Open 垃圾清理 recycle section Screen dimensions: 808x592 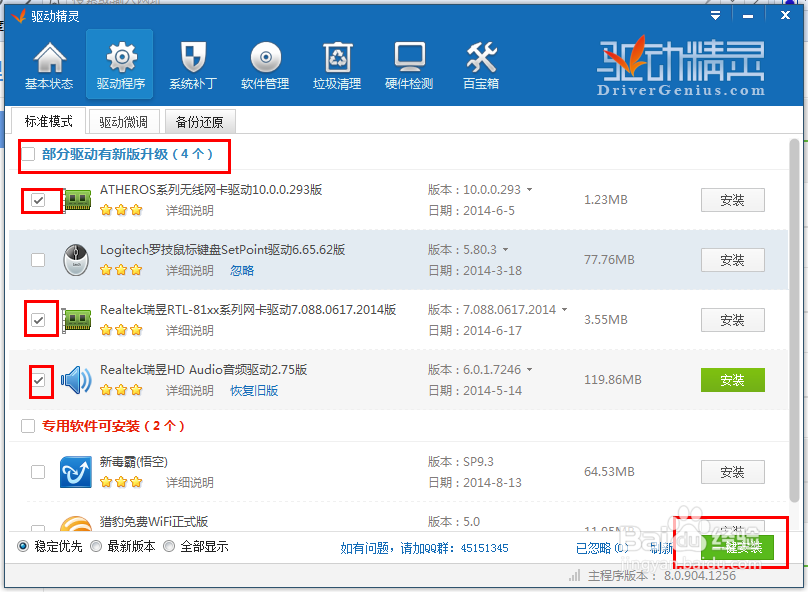click(x=337, y=65)
